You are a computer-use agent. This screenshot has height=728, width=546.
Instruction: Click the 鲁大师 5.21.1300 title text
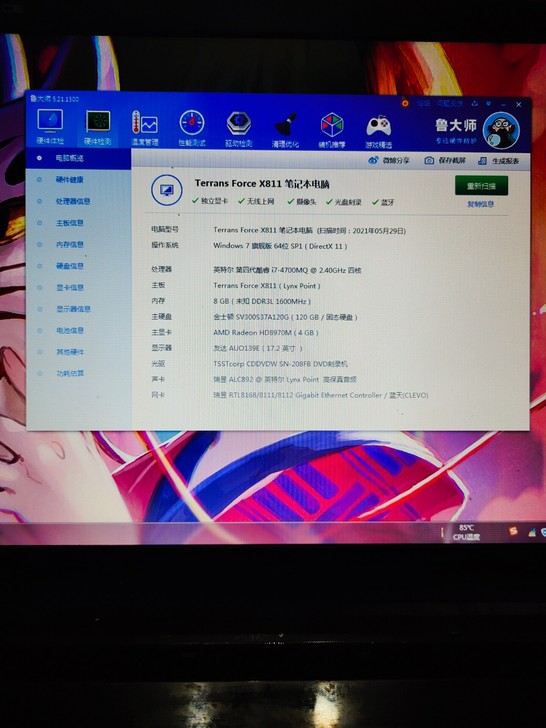[x=54, y=98]
